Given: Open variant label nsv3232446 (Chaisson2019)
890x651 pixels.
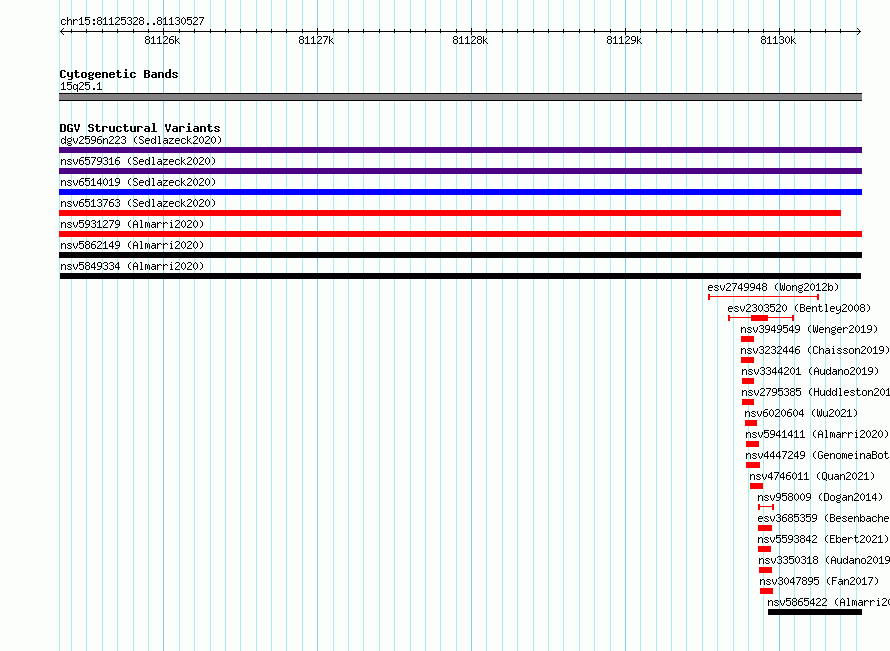Looking at the screenshot, I should click(x=815, y=350).
